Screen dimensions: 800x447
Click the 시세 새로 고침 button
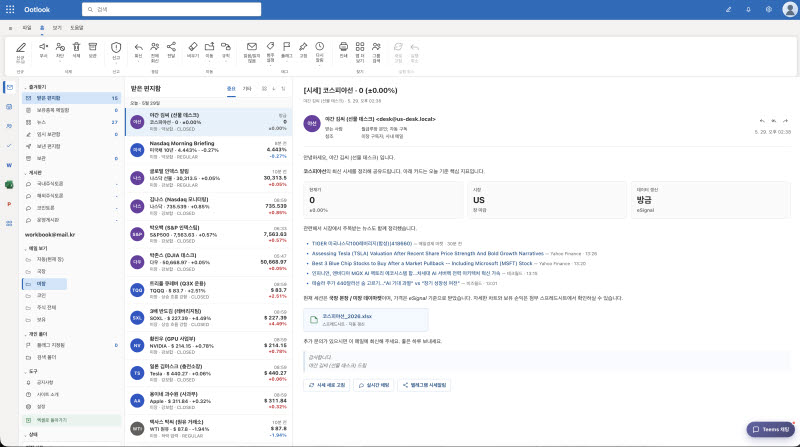[x=327, y=385]
